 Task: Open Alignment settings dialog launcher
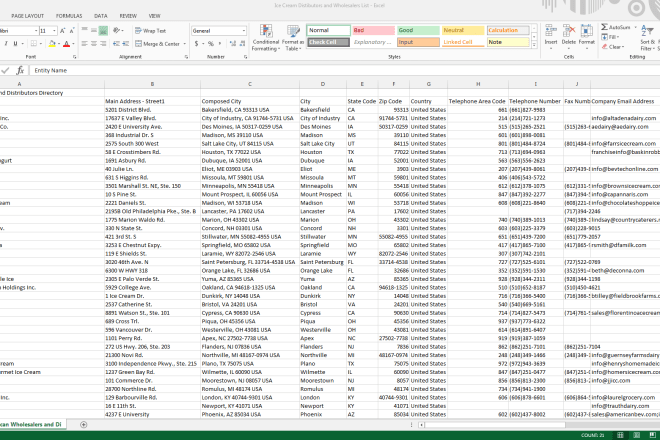(x=186, y=57)
